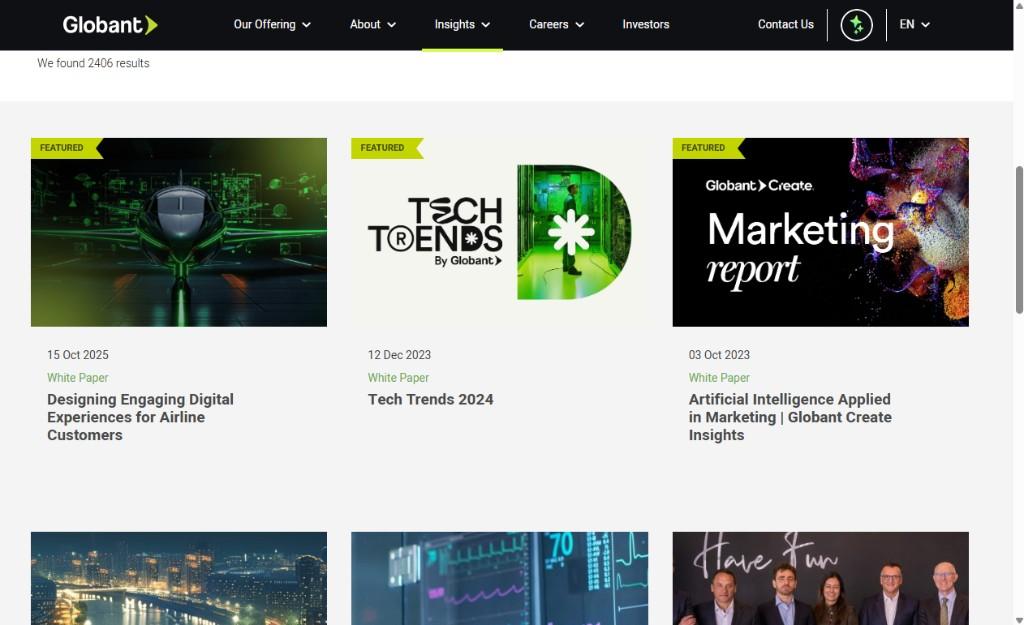The width and height of the screenshot is (1024, 625).
Task: Go to the Investors page
Action: [645, 24]
